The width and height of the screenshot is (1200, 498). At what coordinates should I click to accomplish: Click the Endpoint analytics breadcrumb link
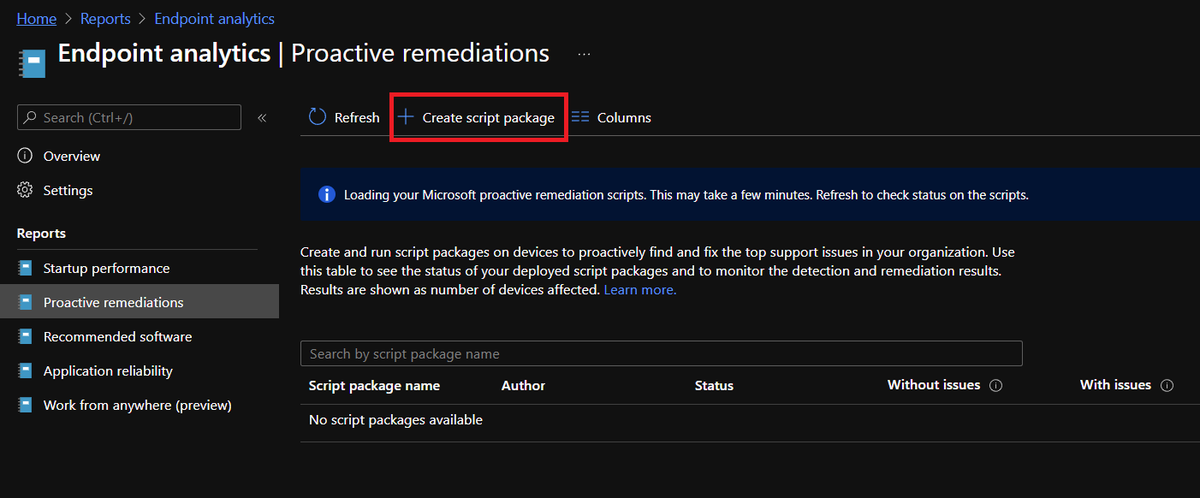tap(214, 19)
